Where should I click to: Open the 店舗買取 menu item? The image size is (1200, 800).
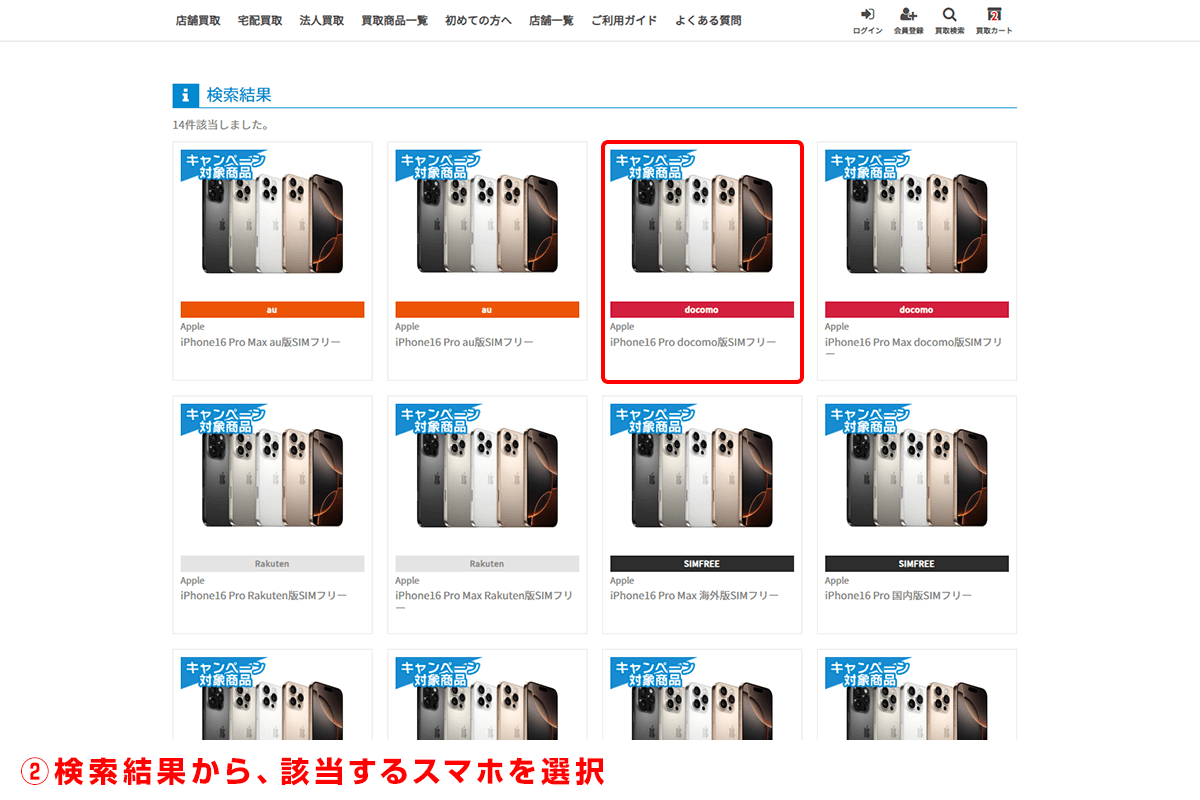tap(197, 19)
